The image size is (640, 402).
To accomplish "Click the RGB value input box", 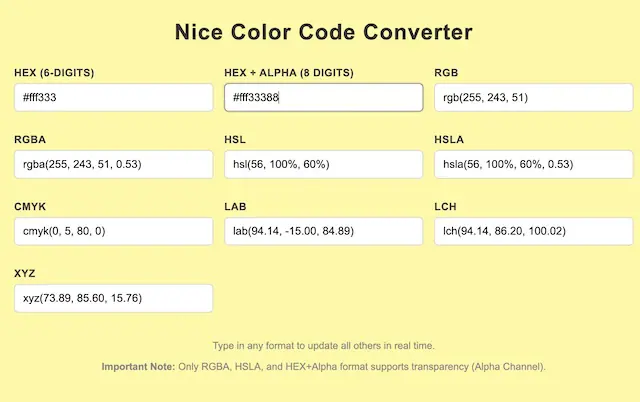I will [533, 98].
